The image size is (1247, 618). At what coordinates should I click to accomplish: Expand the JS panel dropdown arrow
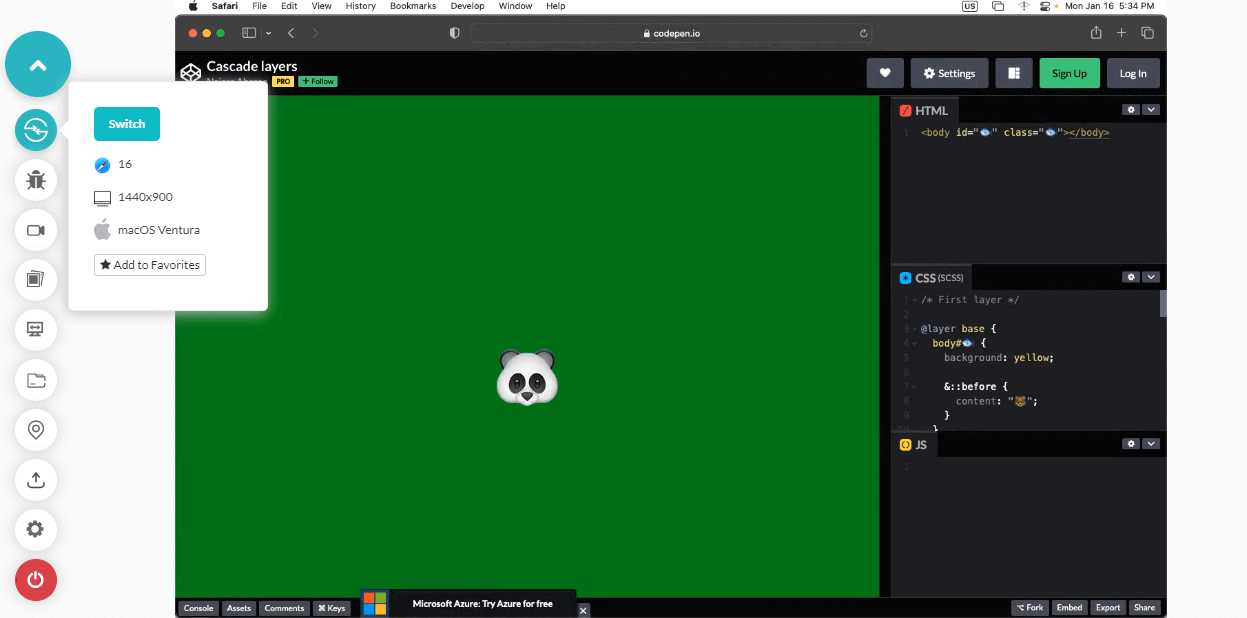point(1151,444)
